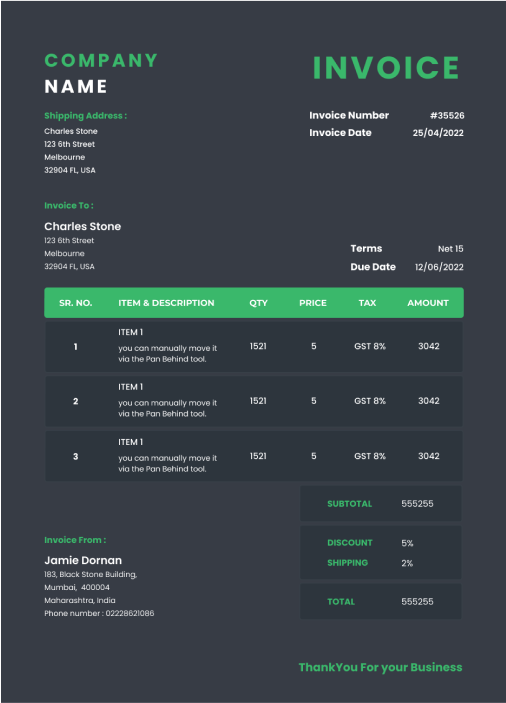Click the white NAME heading

coord(76,86)
